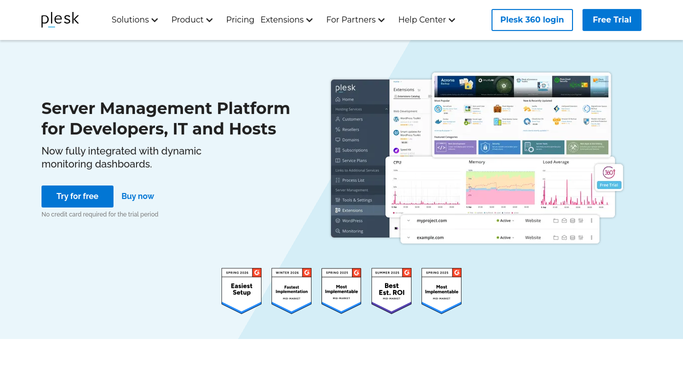The height and width of the screenshot is (384, 683).
Task: Follow the Buy now link
Action: click(138, 196)
